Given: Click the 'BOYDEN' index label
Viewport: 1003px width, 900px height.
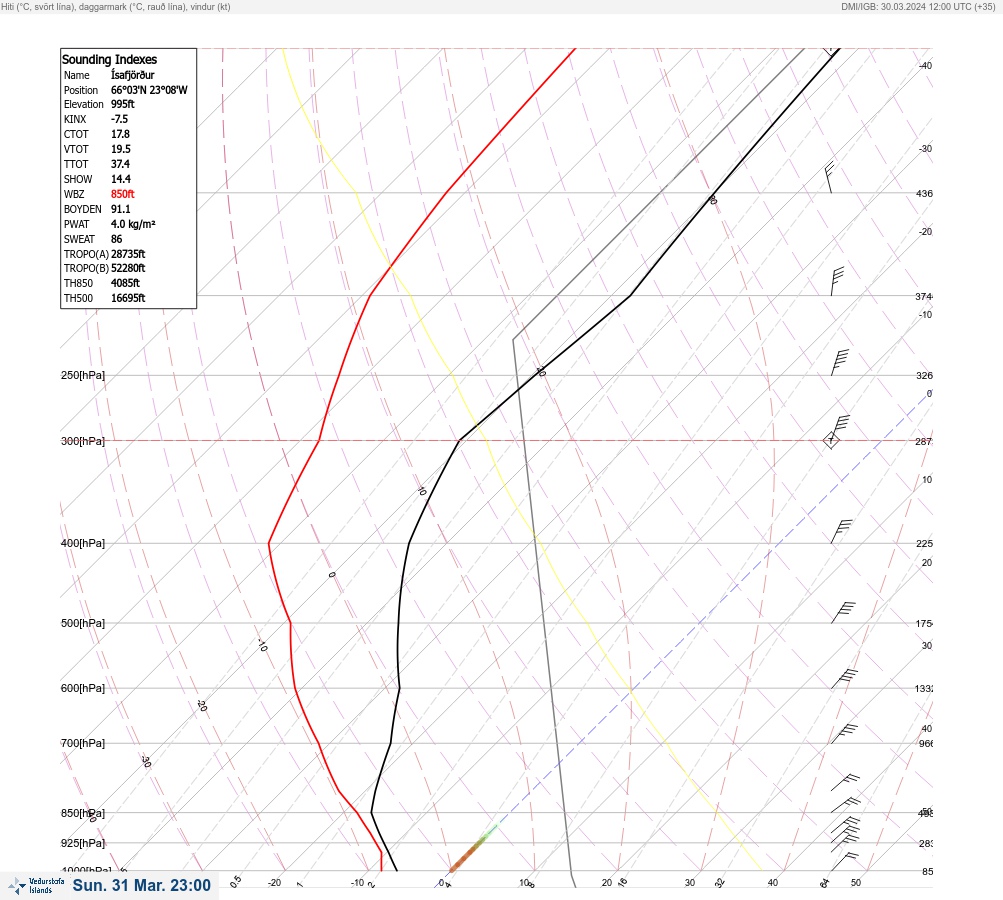Looking at the screenshot, I should coord(83,209).
